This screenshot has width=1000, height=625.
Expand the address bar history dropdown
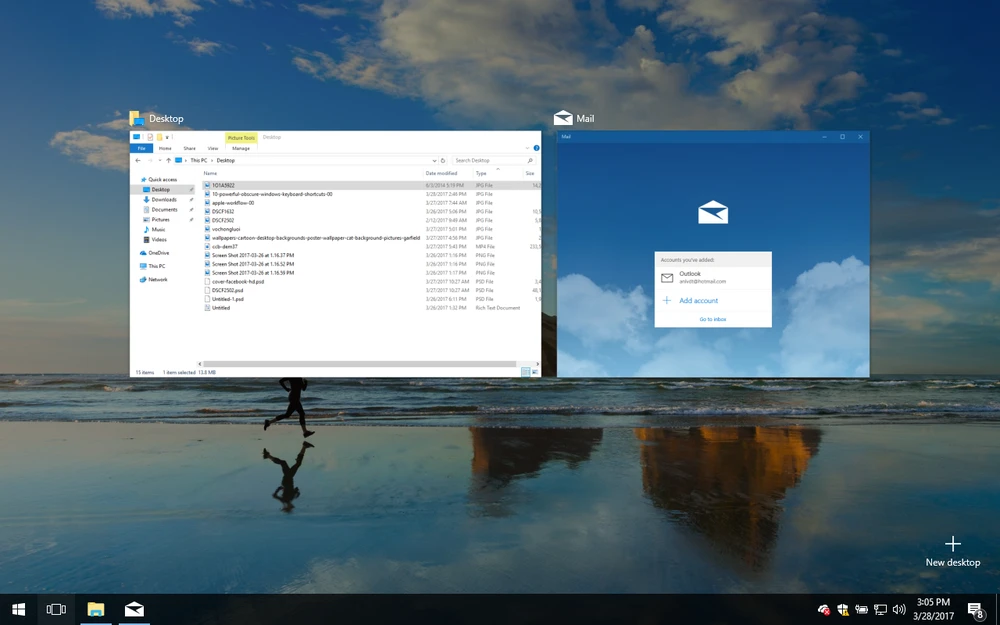(435, 160)
